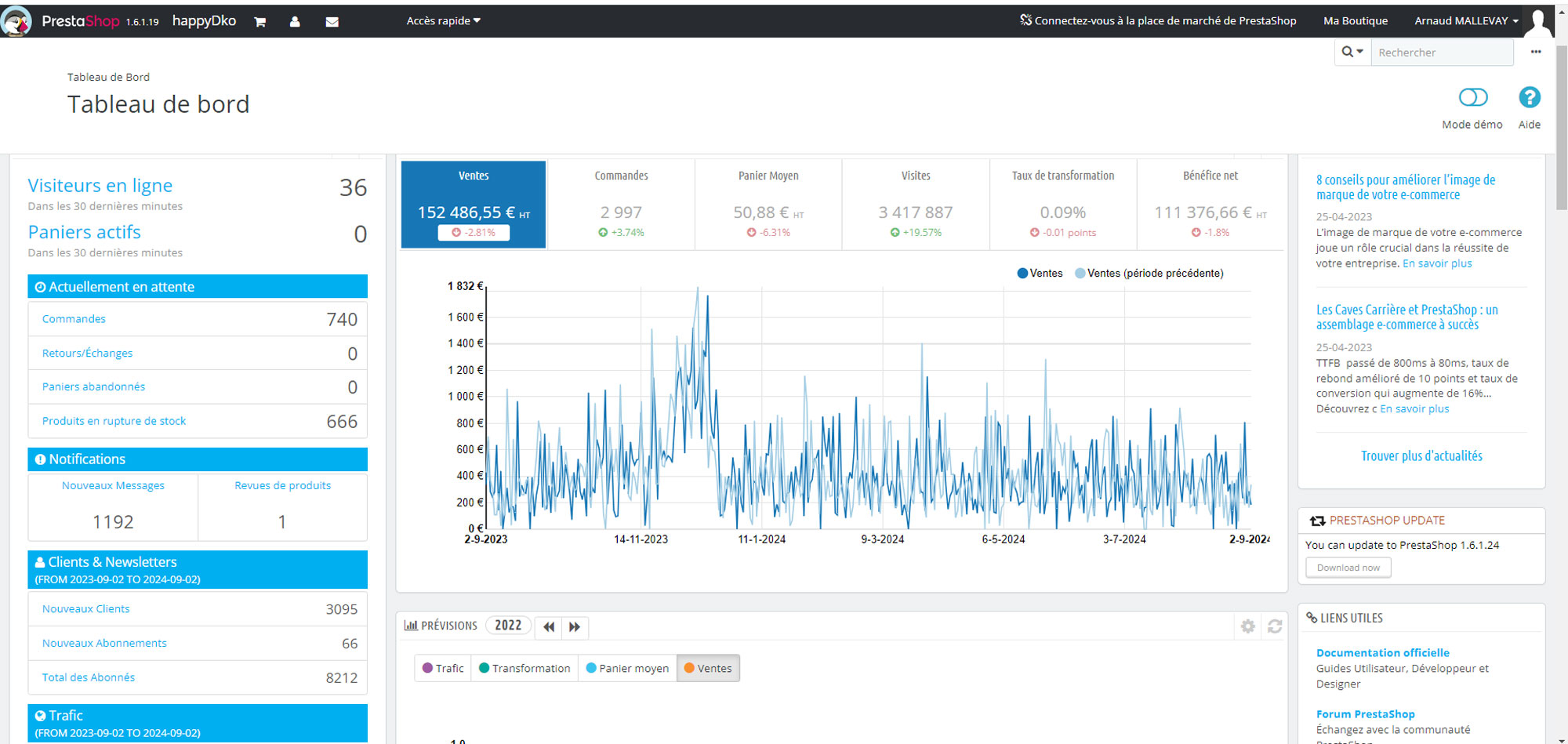Image resolution: width=1568 pixels, height=744 pixels.
Task: Click the happyDko shop name
Action: (204, 21)
